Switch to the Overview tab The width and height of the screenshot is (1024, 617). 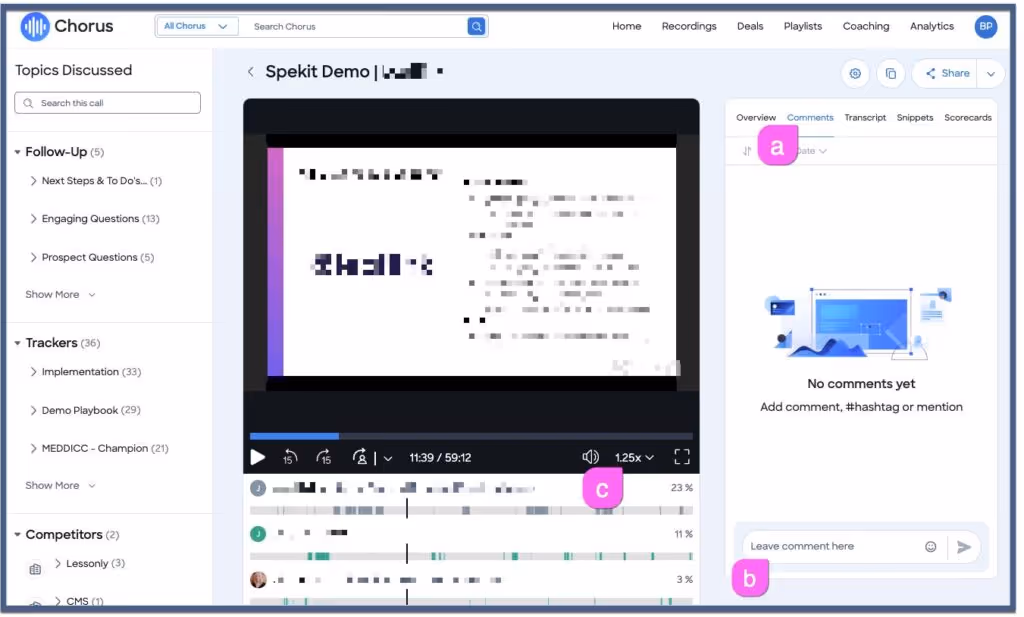pos(756,118)
